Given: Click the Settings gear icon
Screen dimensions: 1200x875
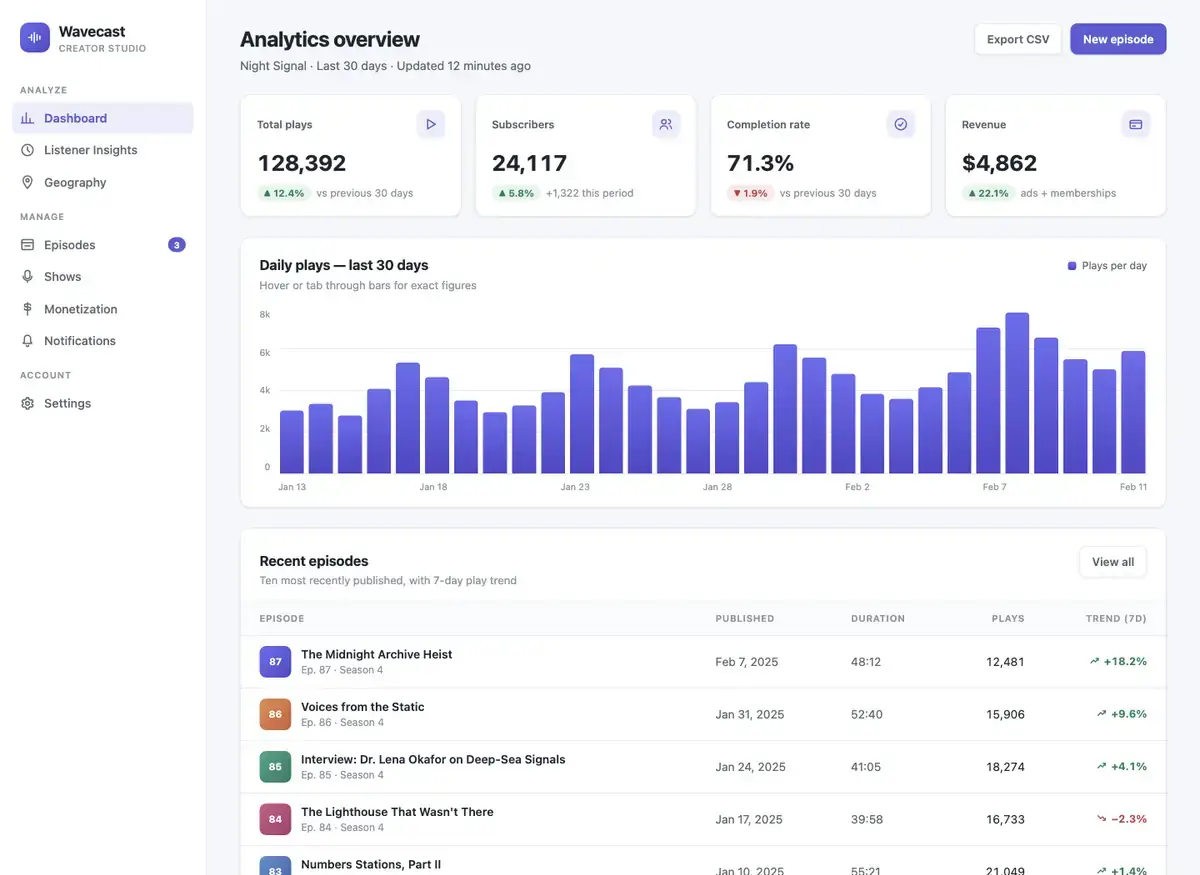Looking at the screenshot, I should [x=27, y=403].
